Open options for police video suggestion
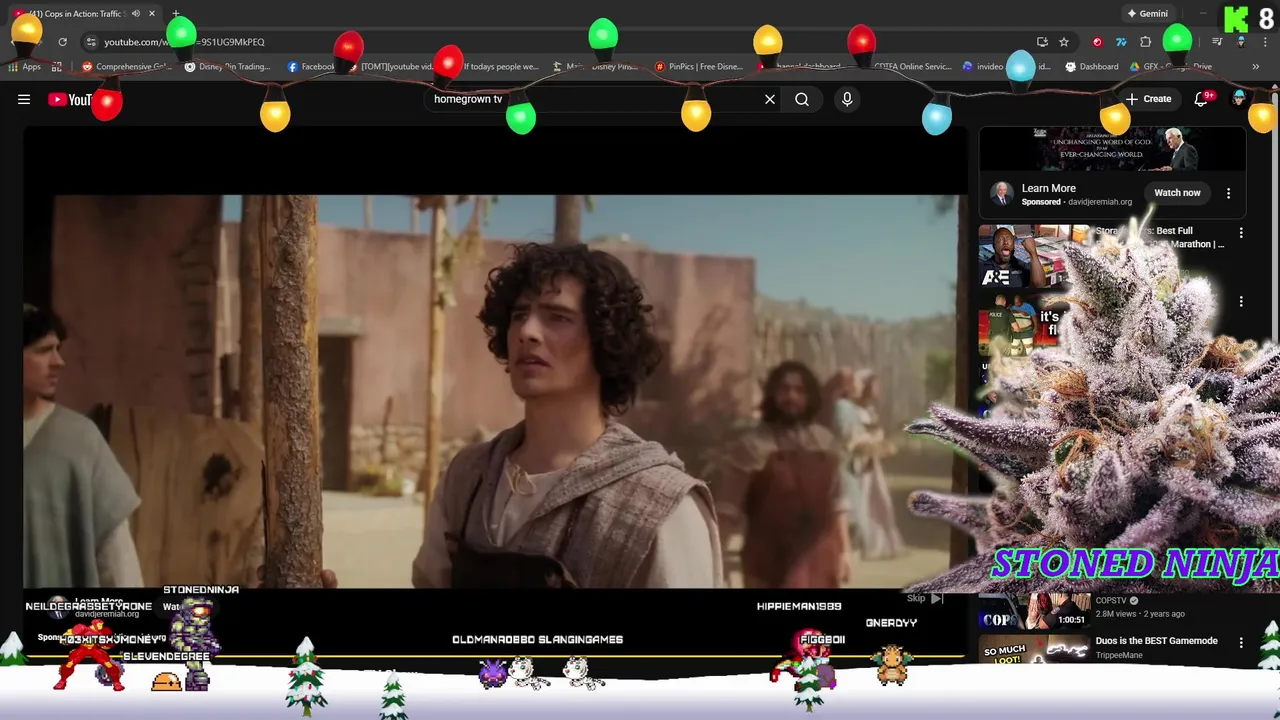The width and height of the screenshot is (1280, 720). pyautogui.click(x=1241, y=301)
